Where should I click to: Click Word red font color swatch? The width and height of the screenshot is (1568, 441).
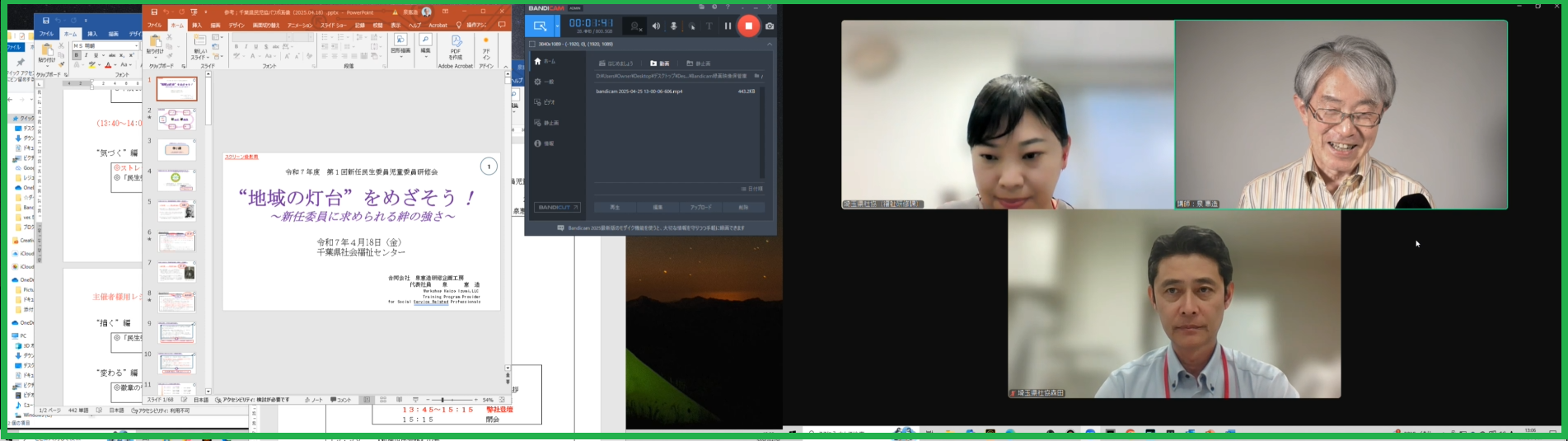(108, 65)
